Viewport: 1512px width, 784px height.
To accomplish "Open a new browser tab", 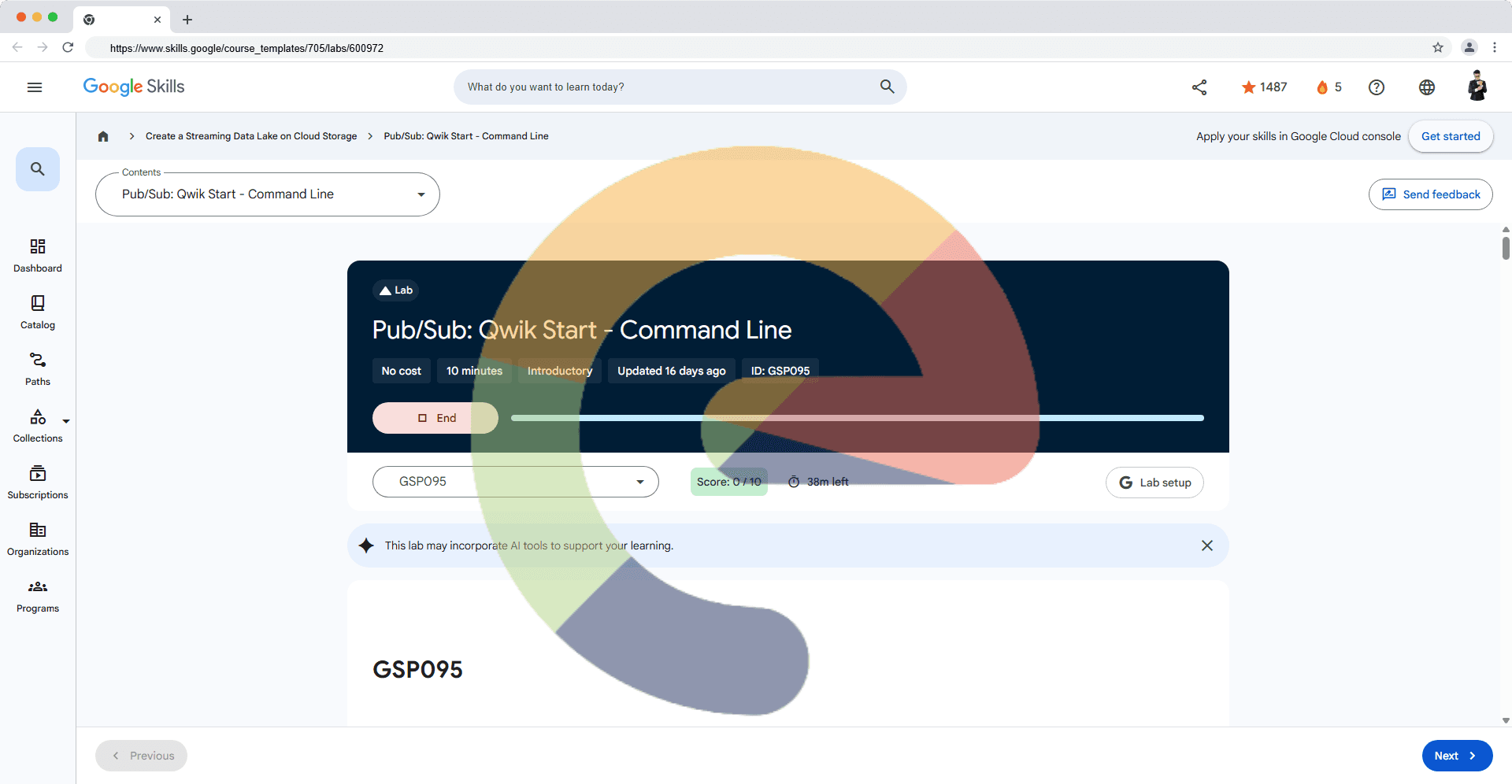I will (x=187, y=20).
